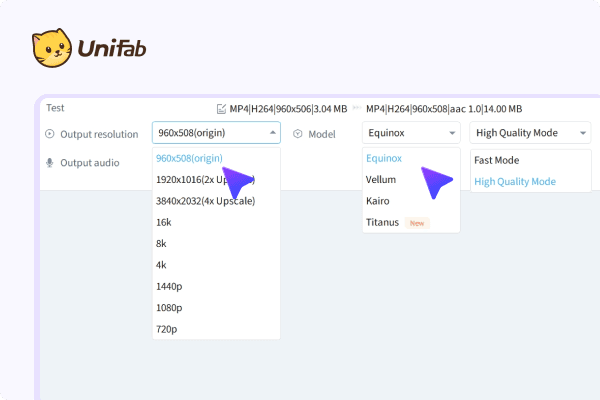Screen dimensions: 600x400
Task: Click the Output resolution play-circle icon
Action: point(49,134)
